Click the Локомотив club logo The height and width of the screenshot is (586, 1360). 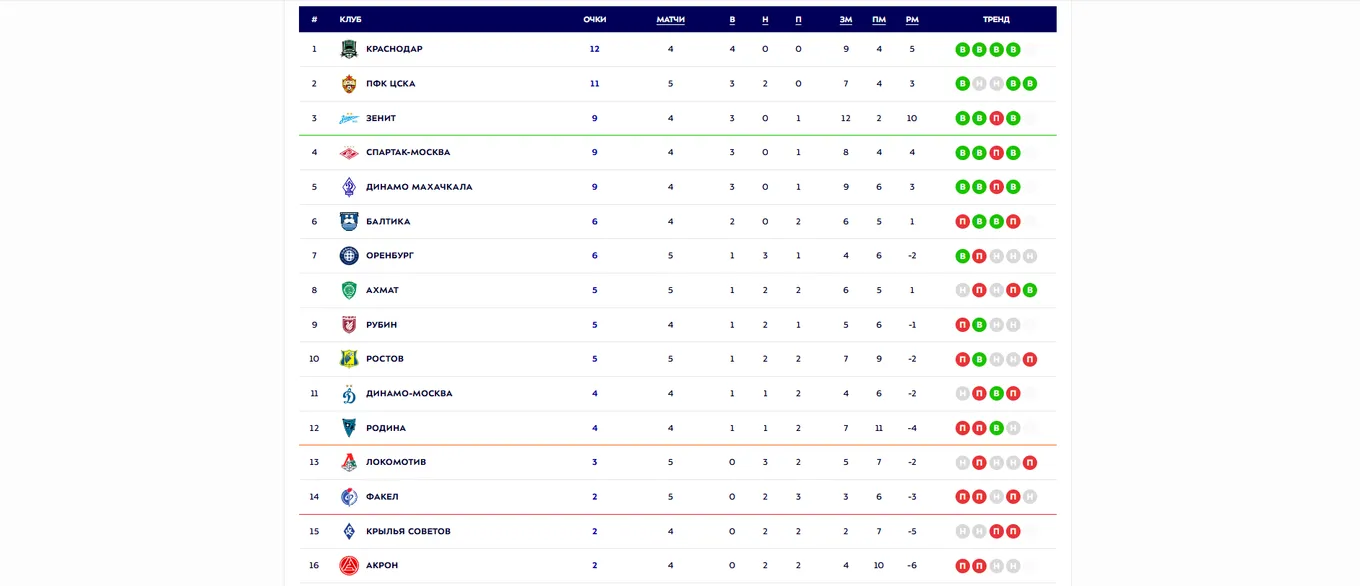[x=349, y=462]
